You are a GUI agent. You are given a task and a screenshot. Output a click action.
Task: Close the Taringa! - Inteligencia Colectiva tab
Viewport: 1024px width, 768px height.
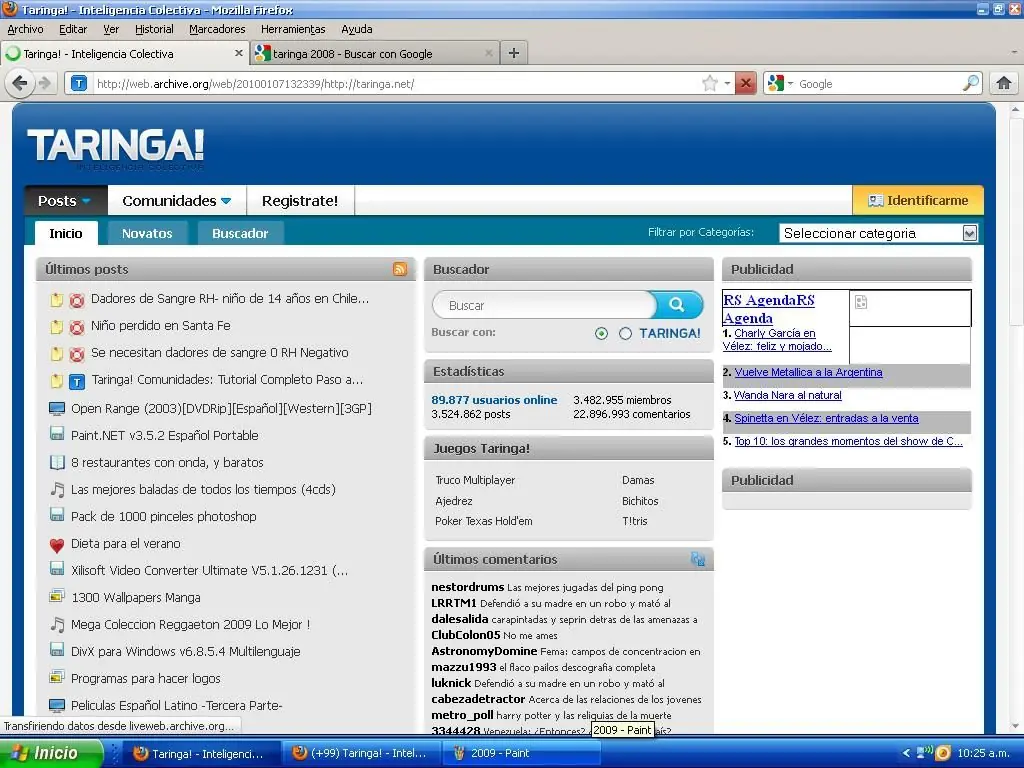[238, 53]
